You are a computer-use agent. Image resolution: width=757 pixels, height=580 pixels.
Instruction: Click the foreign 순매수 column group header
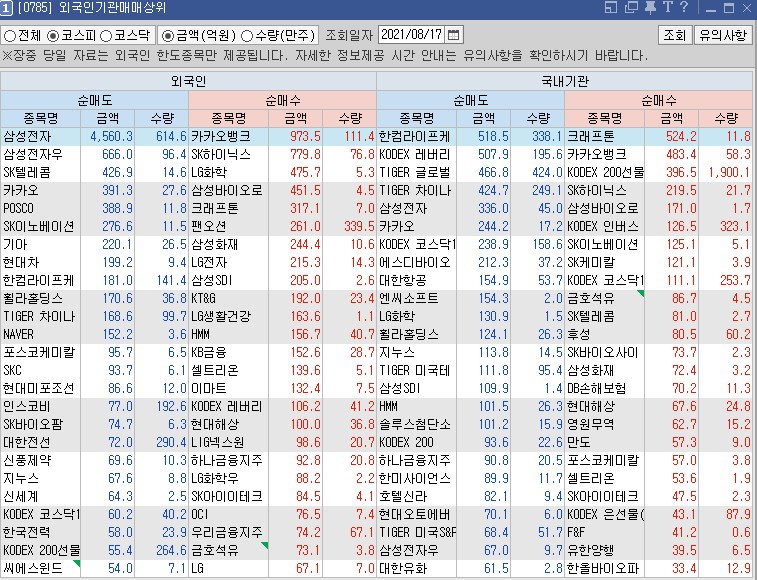pos(282,100)
